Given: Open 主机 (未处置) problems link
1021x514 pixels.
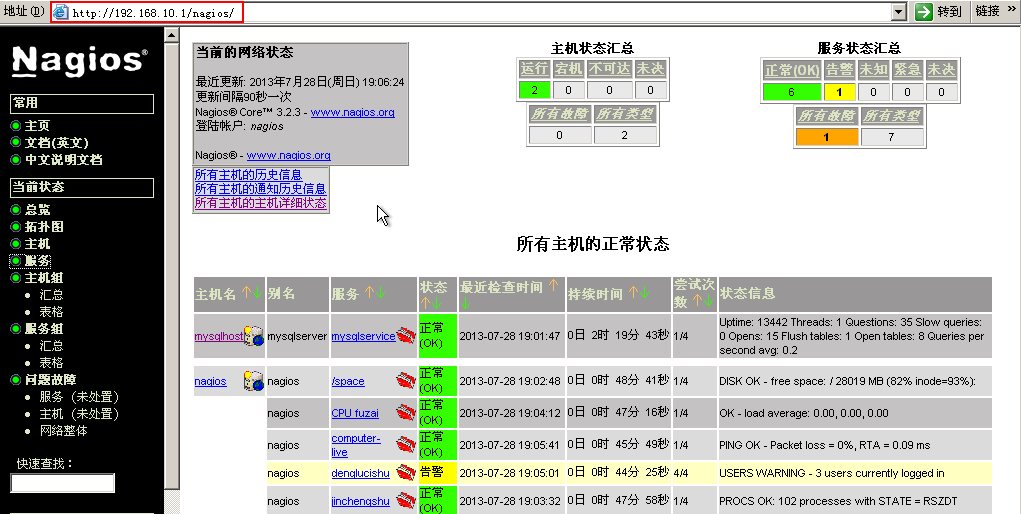Looking at the screenshot, I should 79,414.
